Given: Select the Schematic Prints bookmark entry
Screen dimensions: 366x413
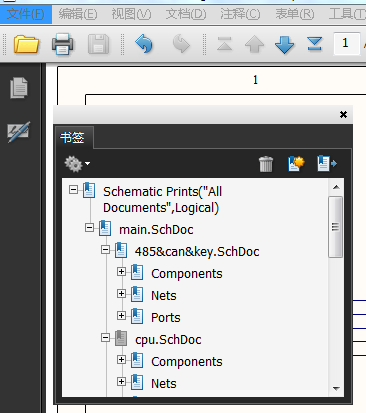Looking at the screenshot, I should [162, 200].
